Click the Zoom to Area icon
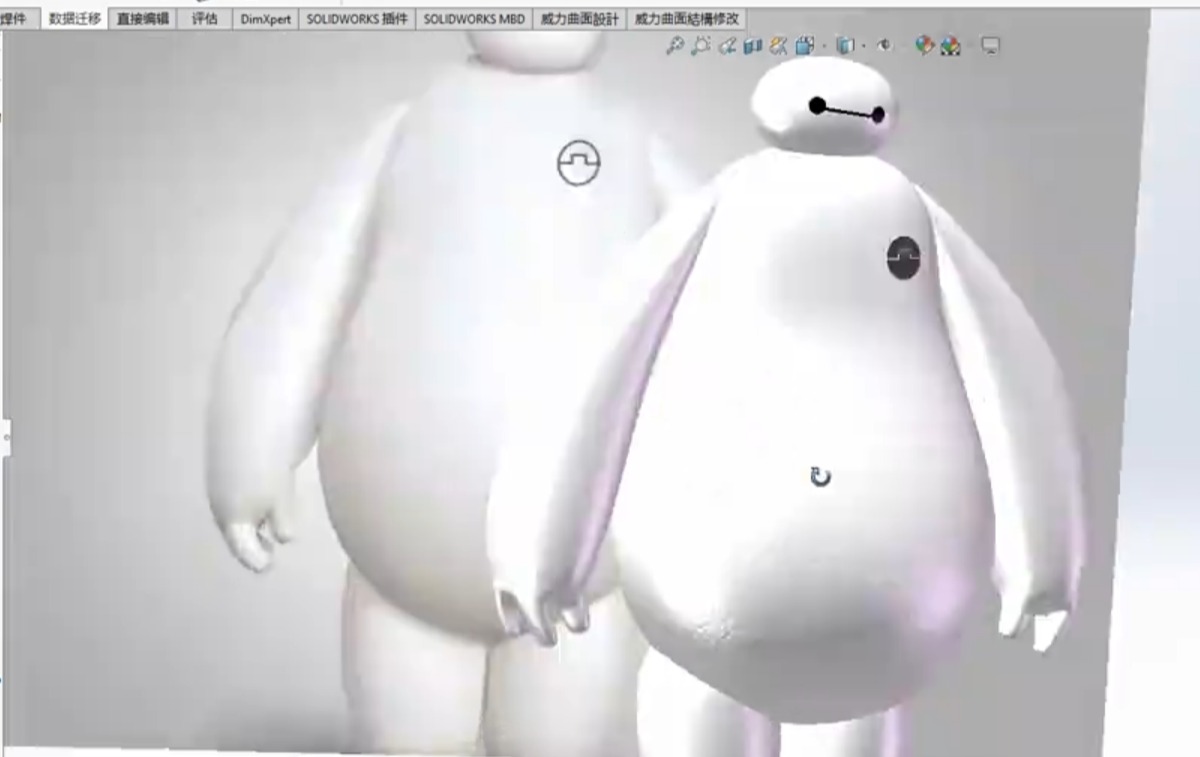The width and height of the screenshot is (1200, 757). coord(701,45)
